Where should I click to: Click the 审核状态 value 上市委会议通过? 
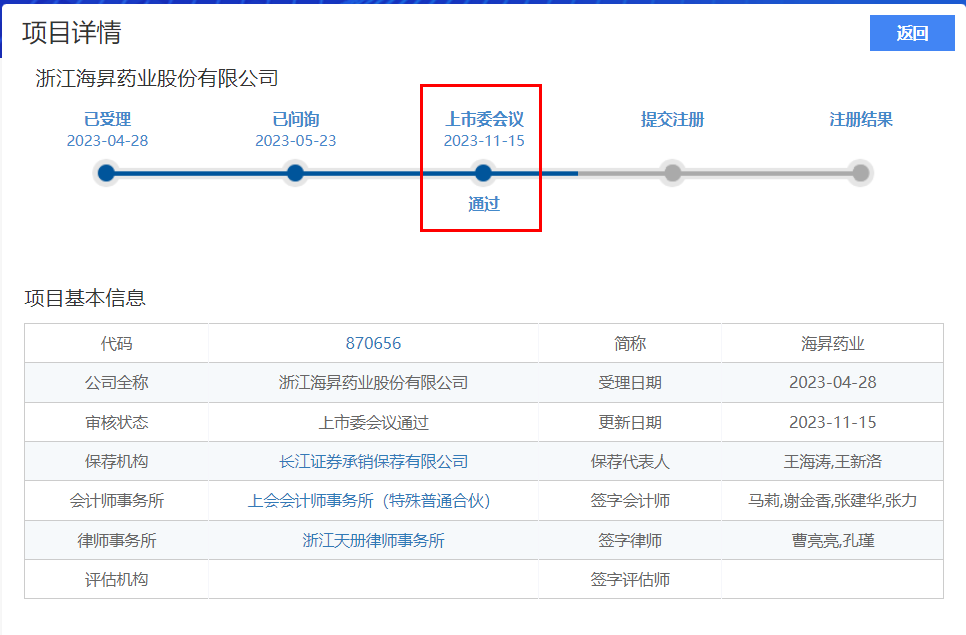[x=373, y=422]
